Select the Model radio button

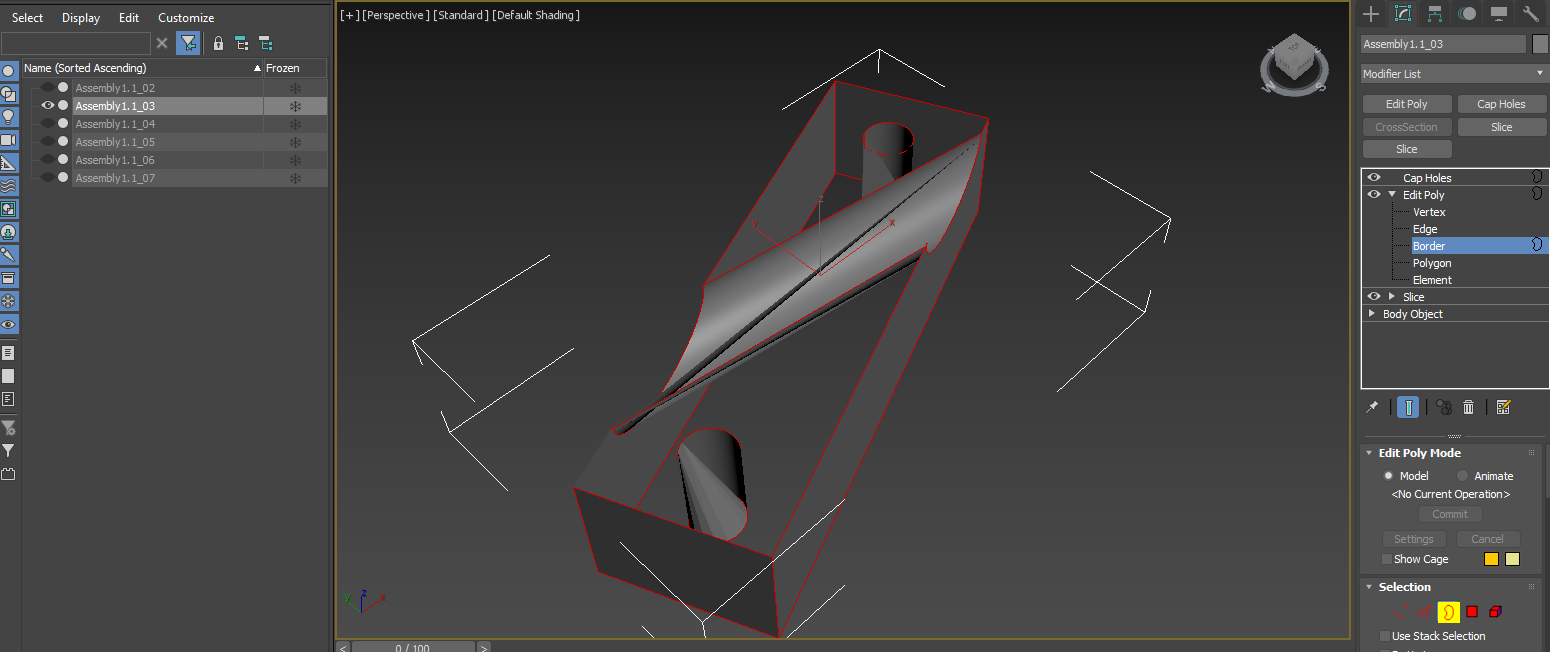(1388, 476)
